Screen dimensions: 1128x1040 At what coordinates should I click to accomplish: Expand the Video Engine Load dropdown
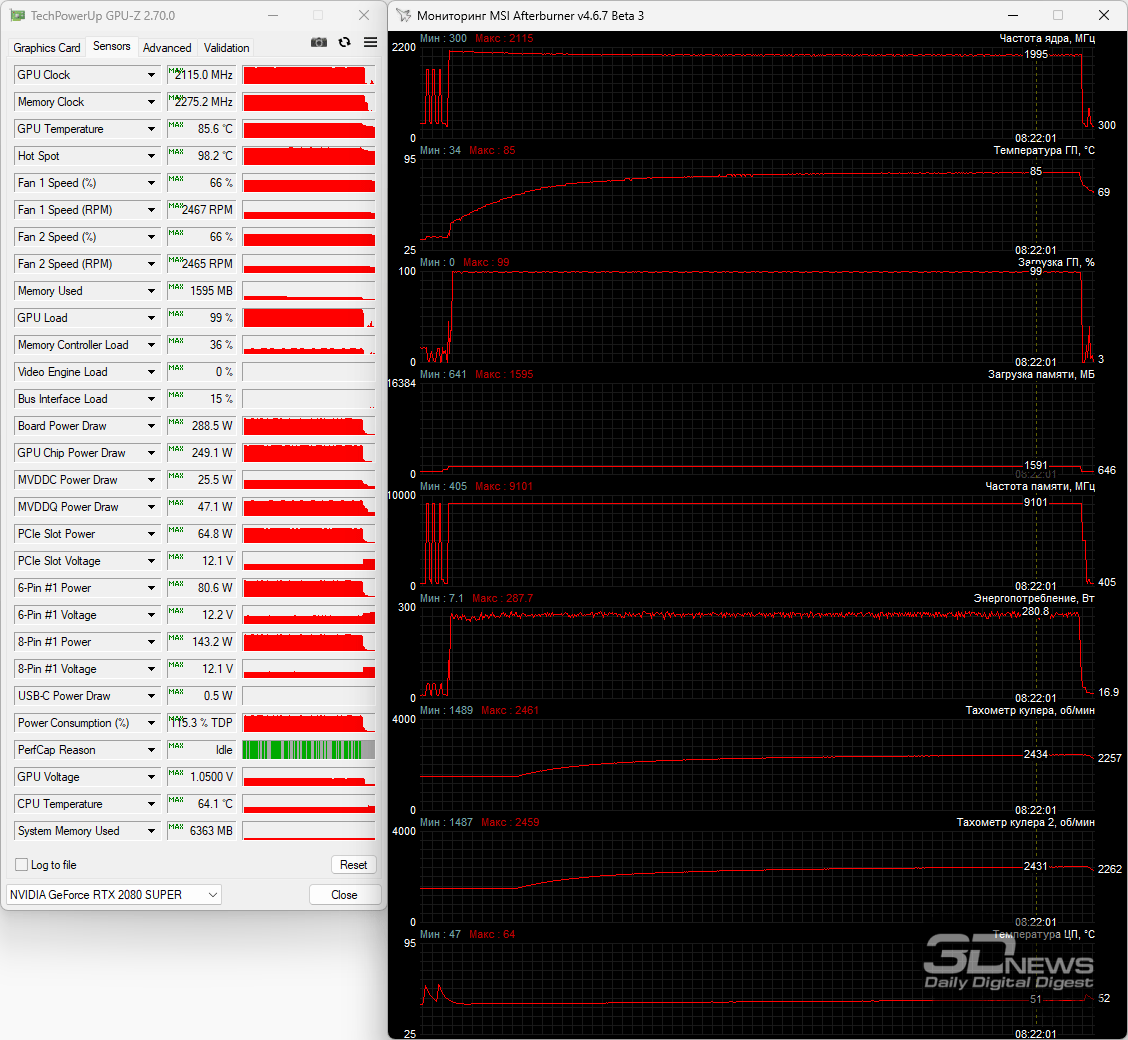(x=151, y=372)
